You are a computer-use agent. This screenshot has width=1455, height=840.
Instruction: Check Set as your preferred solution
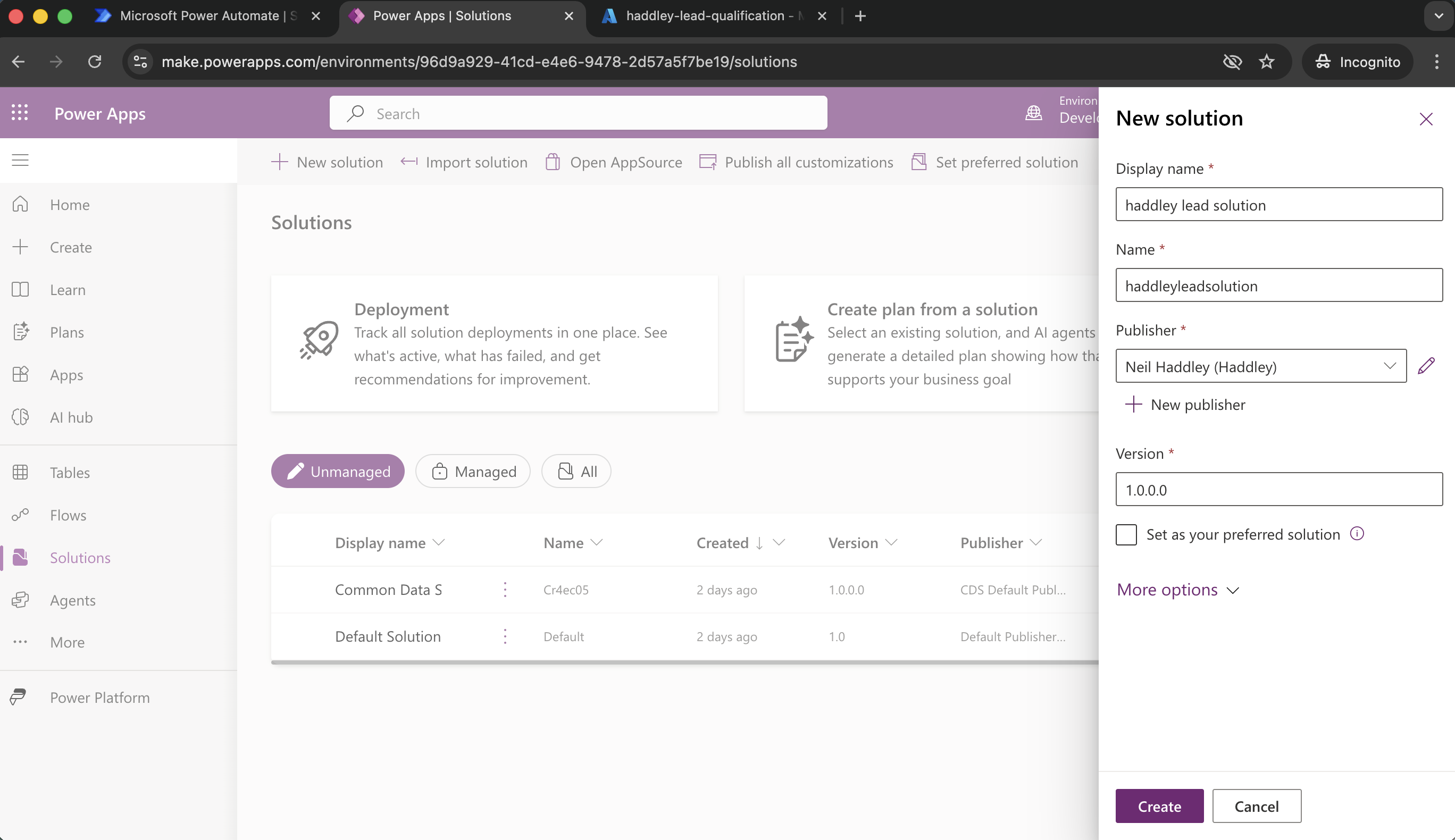pos(1126,534)
